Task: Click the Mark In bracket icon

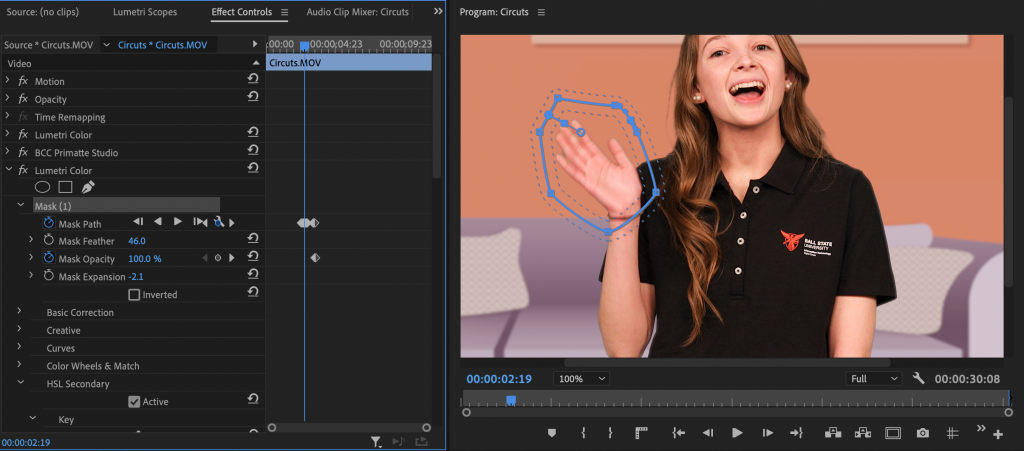Action: [x=583, y=433]
